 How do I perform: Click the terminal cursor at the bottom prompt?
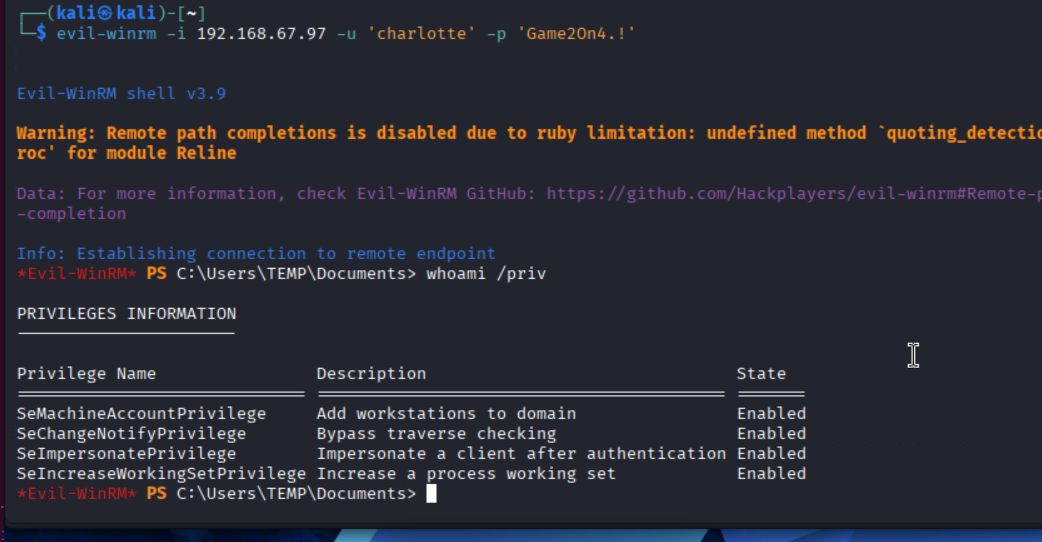[x=431, y=494]
